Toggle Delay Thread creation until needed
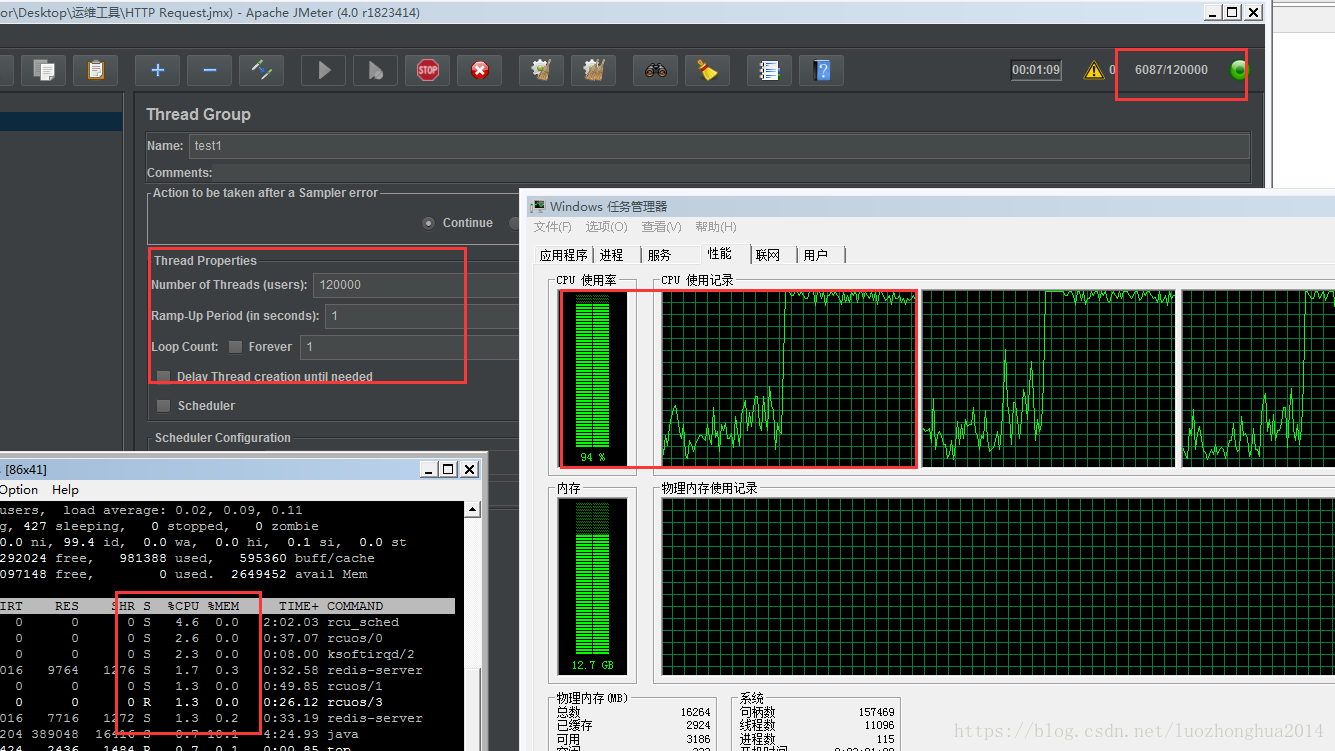The image size is (1335, 751). click(x=164, y=377)
